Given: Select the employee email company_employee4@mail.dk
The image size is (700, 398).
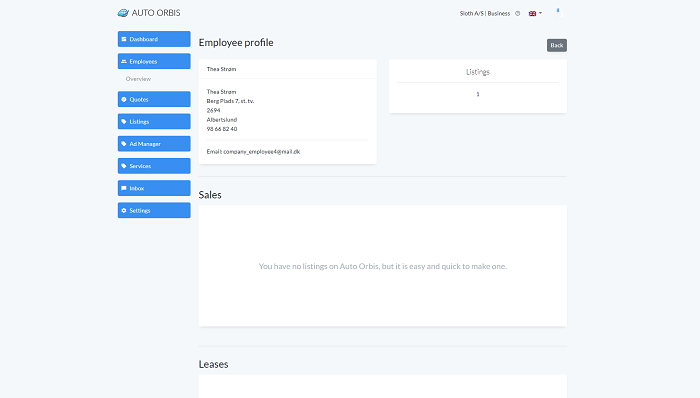Looking at the screenshot, I should [x=262, y=152].
